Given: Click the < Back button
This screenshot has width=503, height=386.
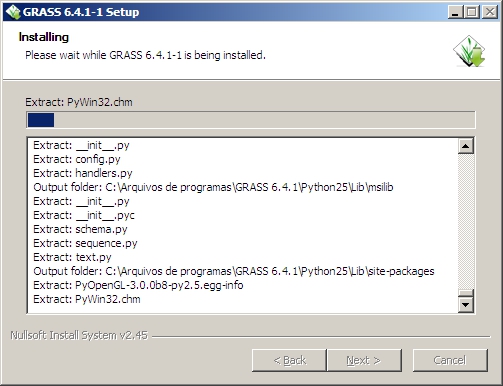Looking at the screenshot, I should click(289, 360).
